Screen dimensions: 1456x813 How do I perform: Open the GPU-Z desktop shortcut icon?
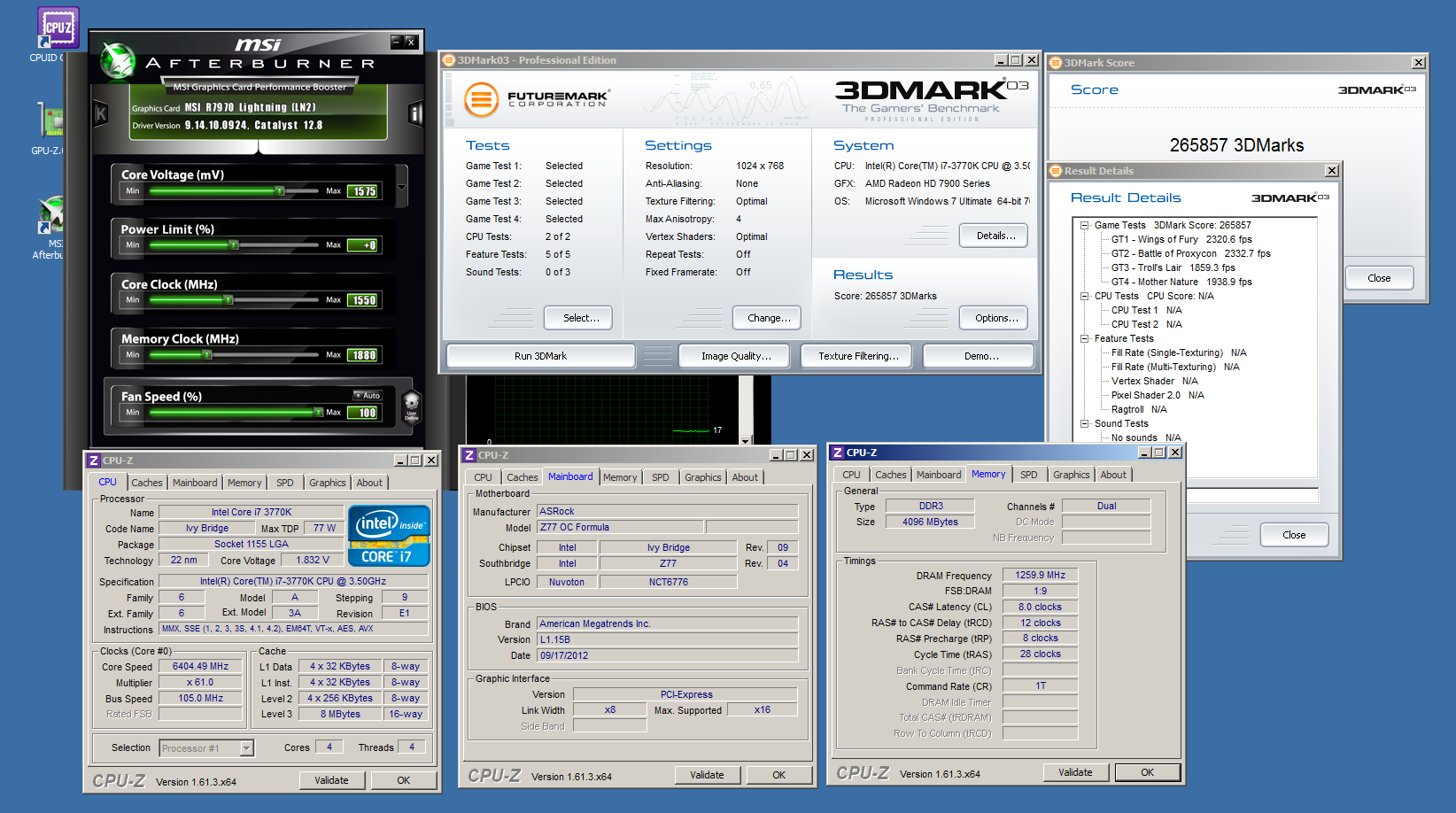(52, 120)
